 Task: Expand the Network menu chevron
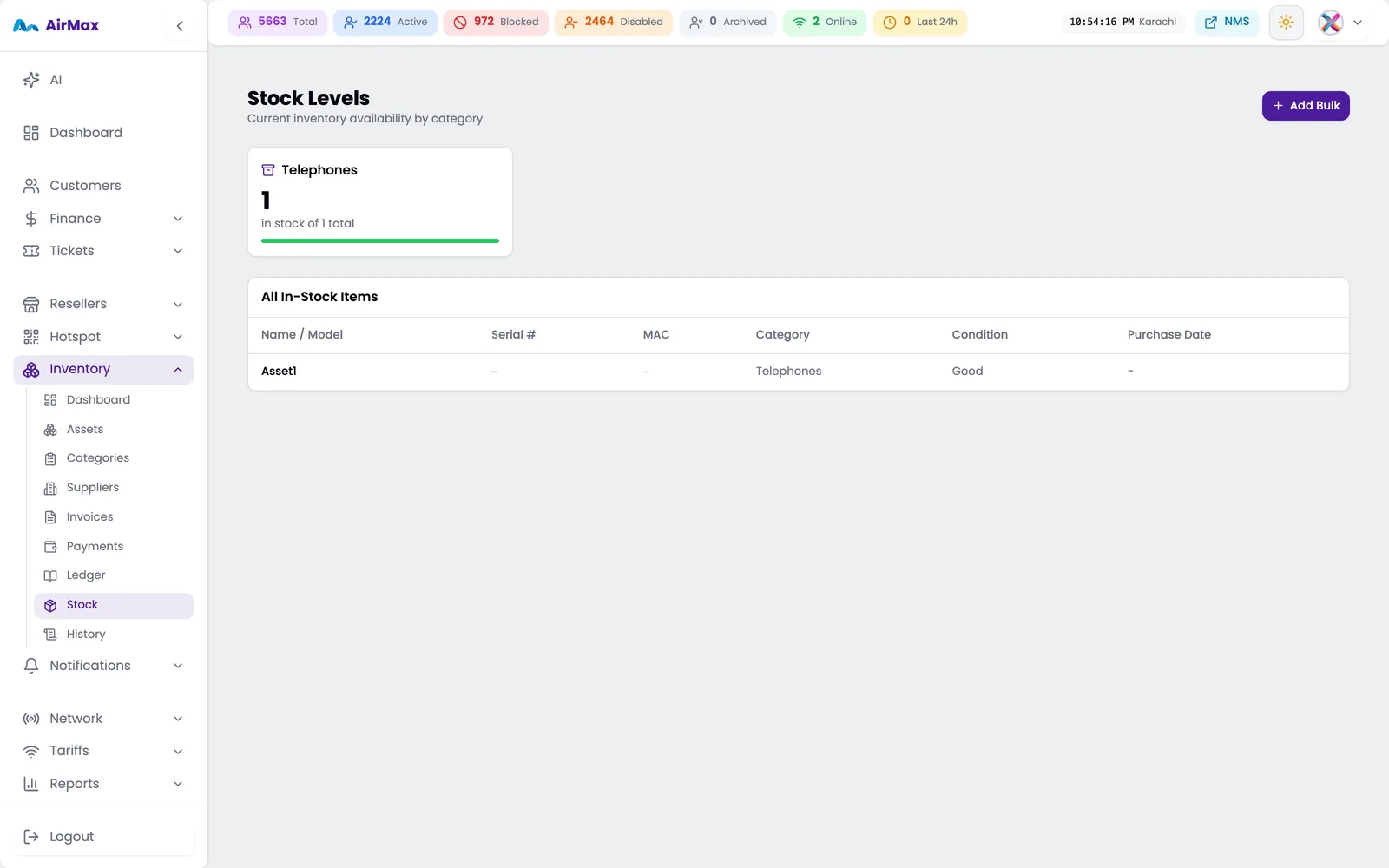(178, 719)
